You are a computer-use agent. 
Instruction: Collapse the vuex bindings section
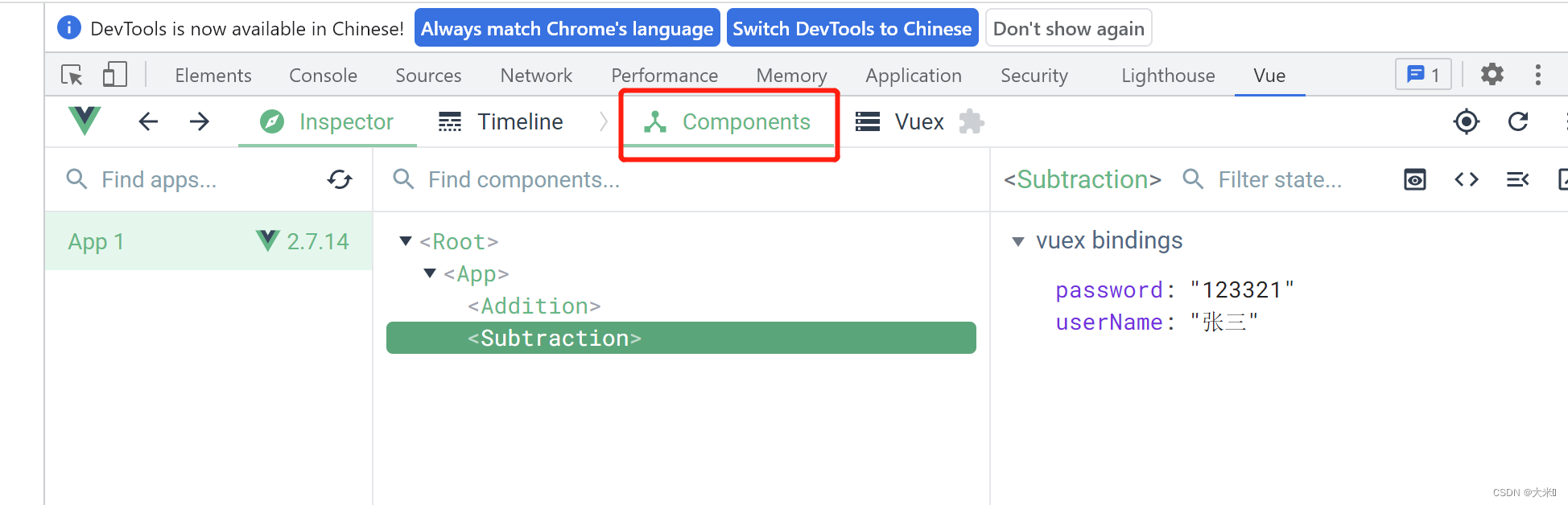click(x=1018, y=241)
